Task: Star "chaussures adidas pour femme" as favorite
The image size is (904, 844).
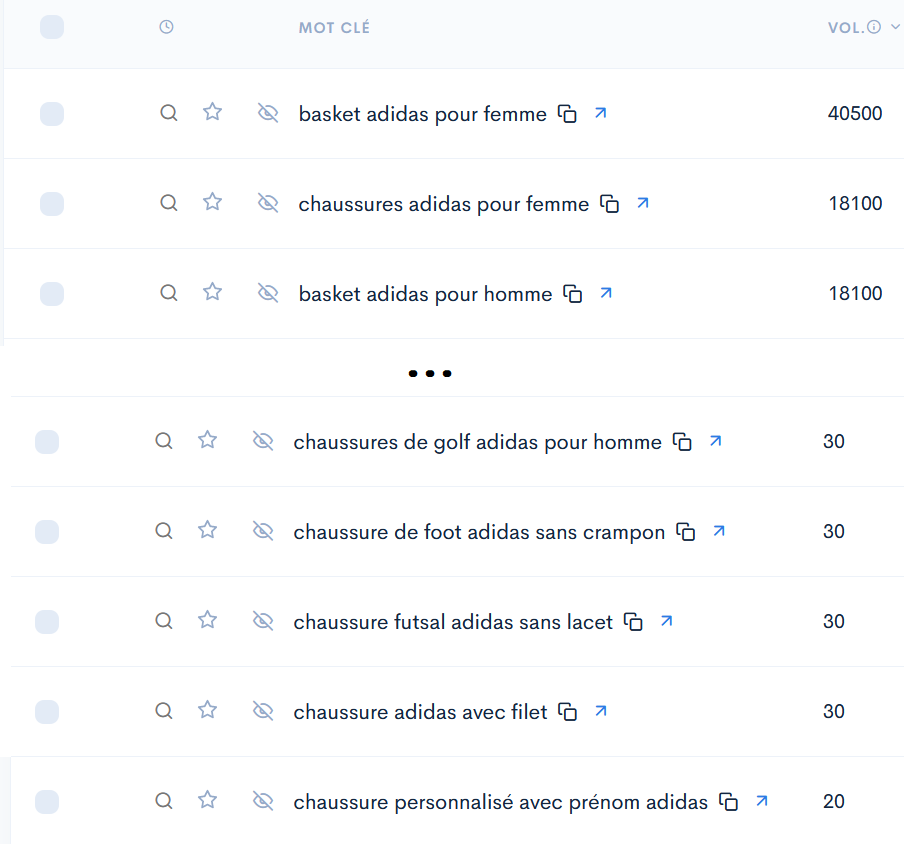Action: pyautogui.click(x=212, y=202)
